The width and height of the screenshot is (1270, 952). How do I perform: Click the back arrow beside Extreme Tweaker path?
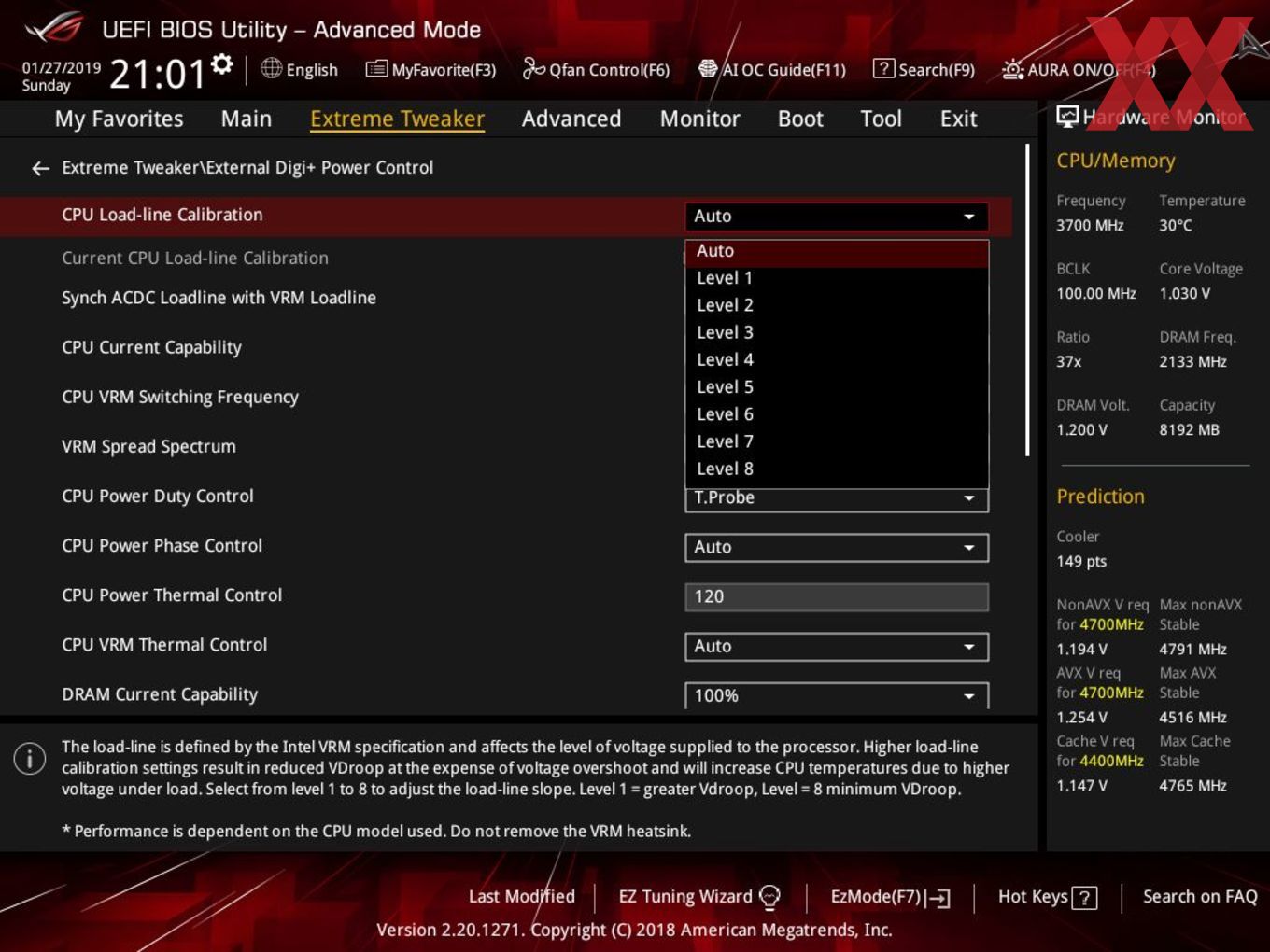pyautogui.click(x=40, y=168)
